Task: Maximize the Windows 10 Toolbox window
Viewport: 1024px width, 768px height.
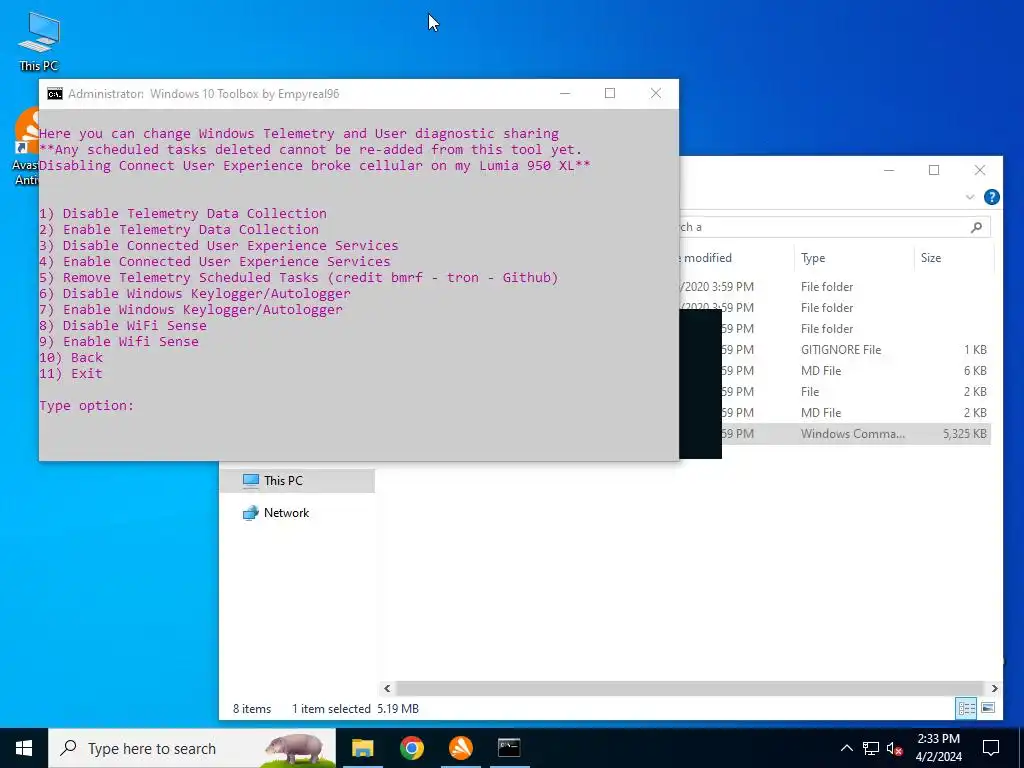Action: [610, 93]
